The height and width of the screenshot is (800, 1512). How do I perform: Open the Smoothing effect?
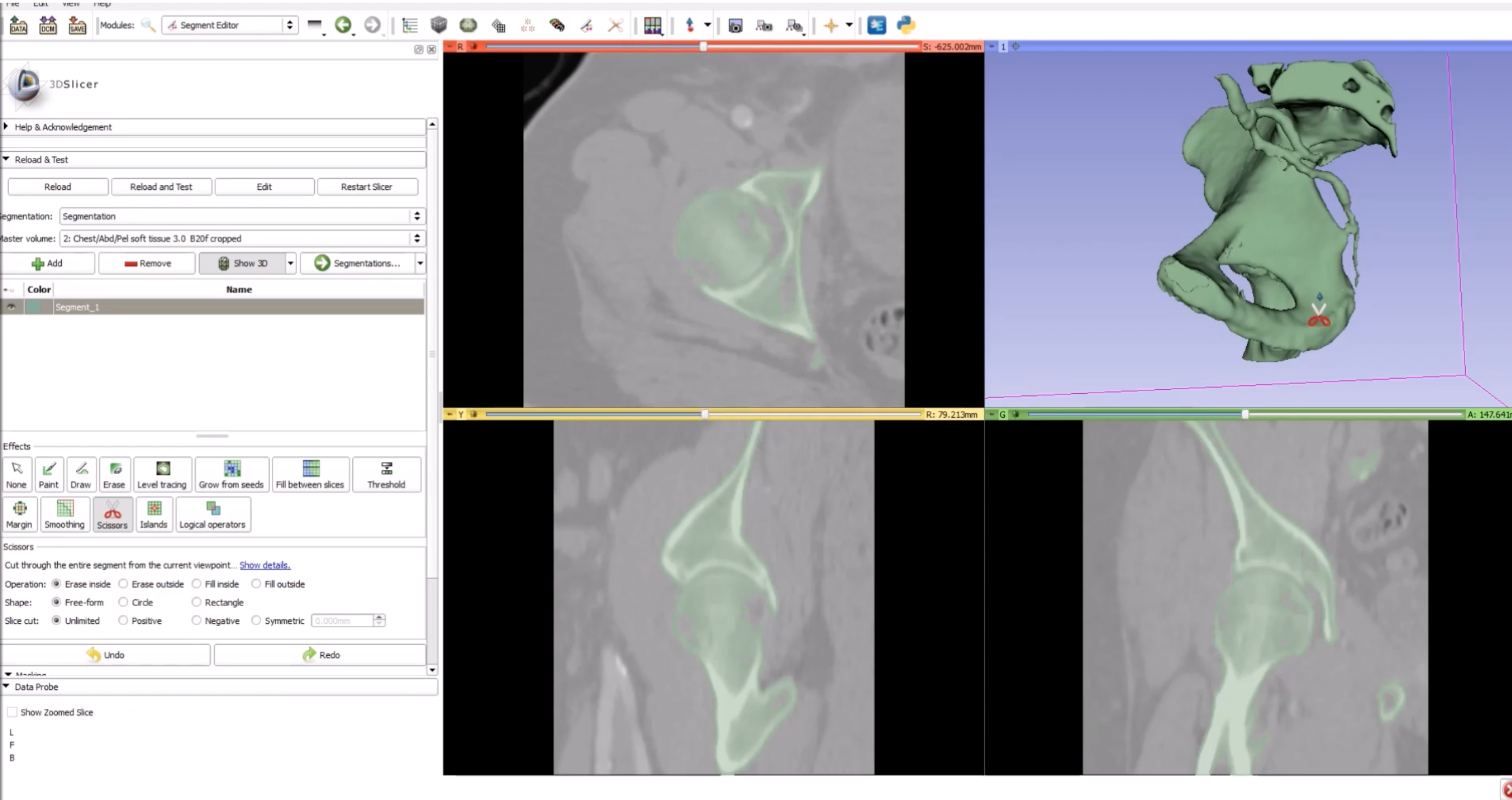65,514
